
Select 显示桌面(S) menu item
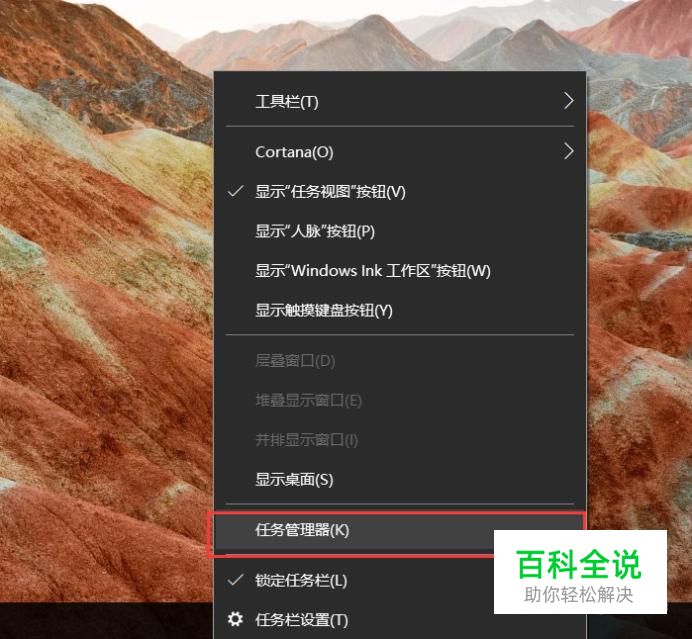(x=400, y=479)
